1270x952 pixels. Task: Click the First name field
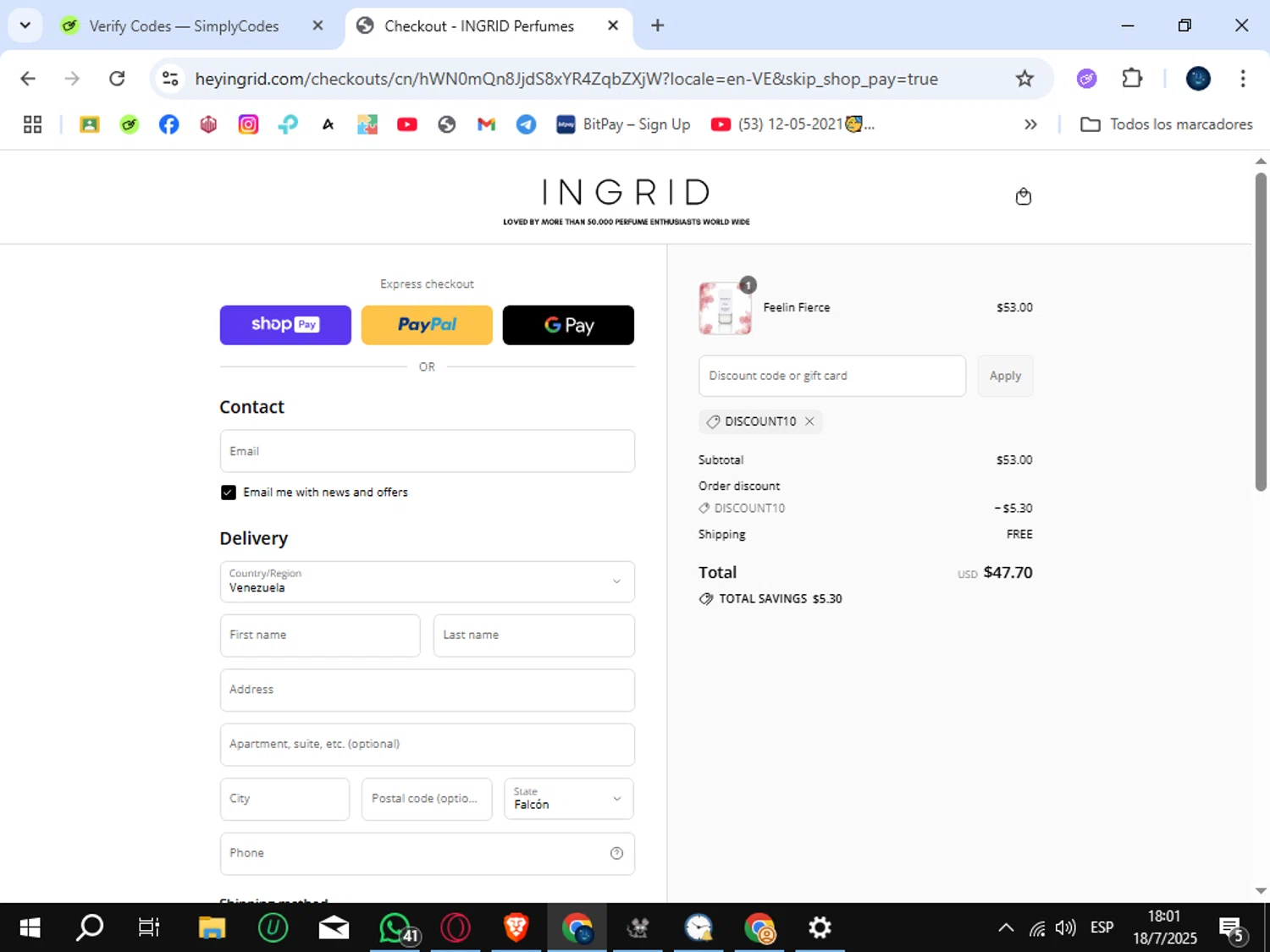pos(320,636)
